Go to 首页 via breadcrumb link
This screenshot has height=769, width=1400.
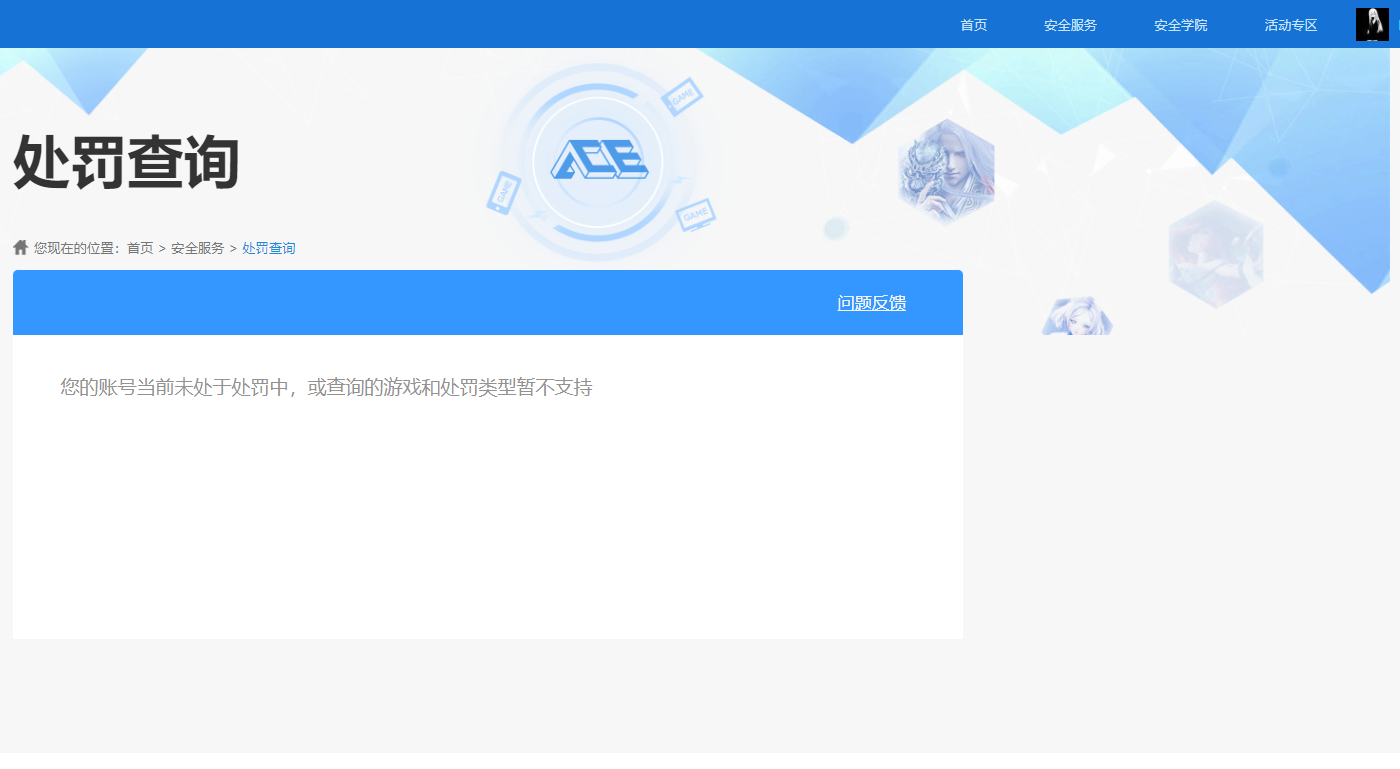tap(140, 248)
